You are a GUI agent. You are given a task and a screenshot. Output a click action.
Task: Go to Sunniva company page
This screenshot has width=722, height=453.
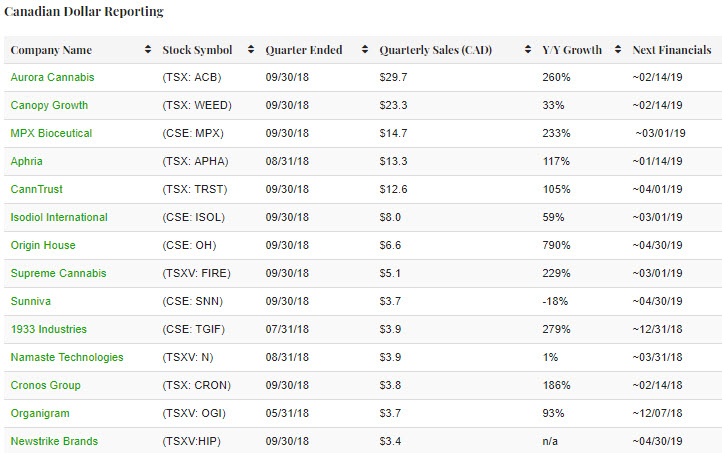30,302
